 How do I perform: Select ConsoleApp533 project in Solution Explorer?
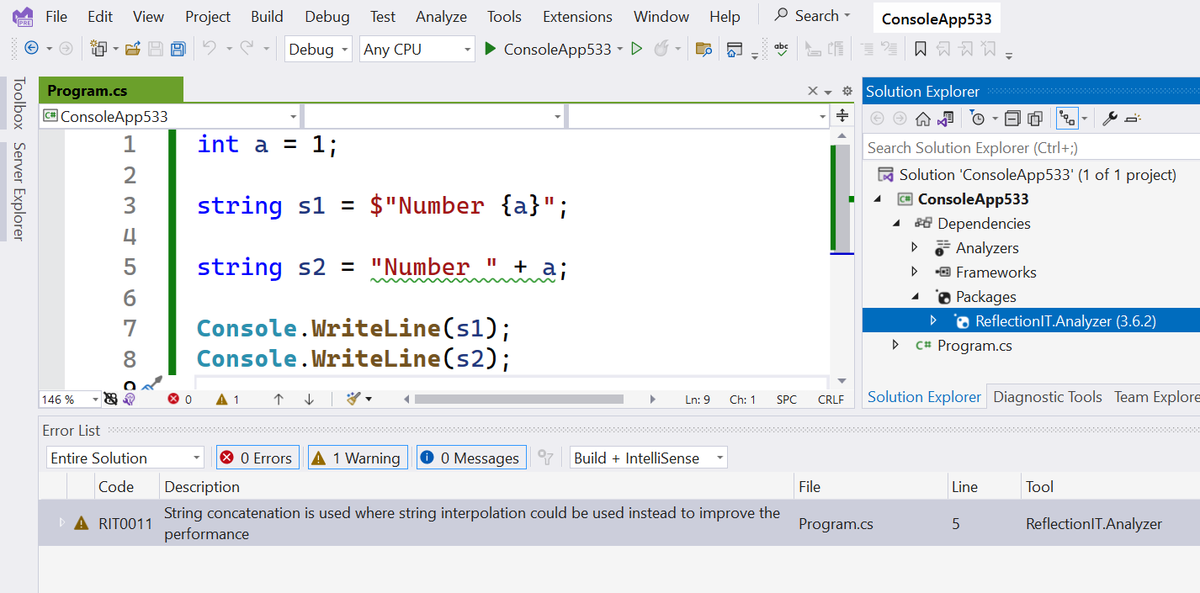(x=973, y=199)
